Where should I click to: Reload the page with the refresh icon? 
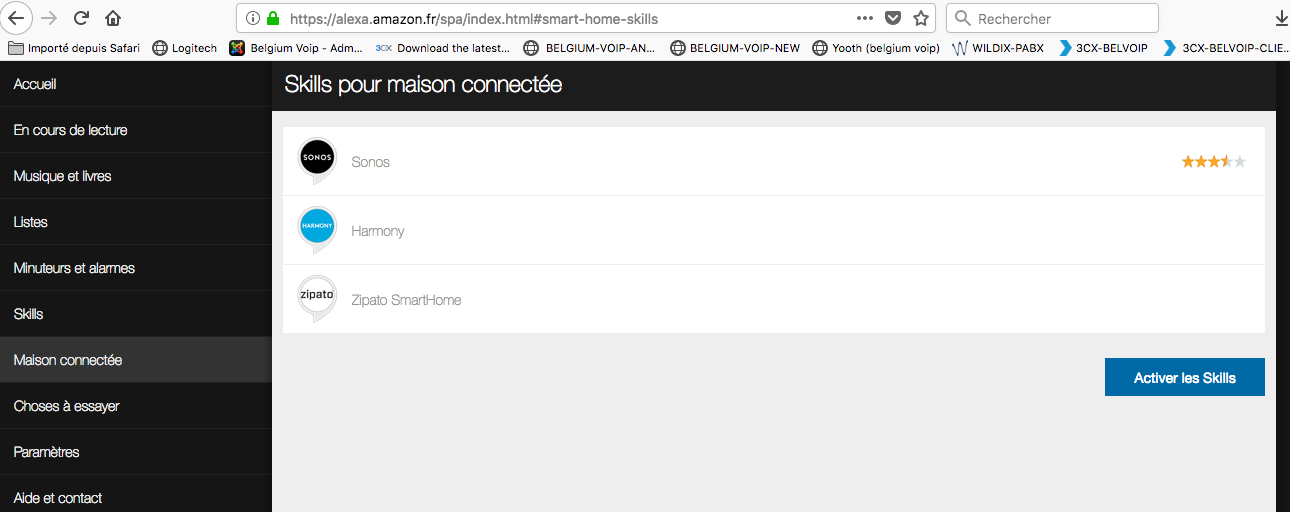click(82, 18)
